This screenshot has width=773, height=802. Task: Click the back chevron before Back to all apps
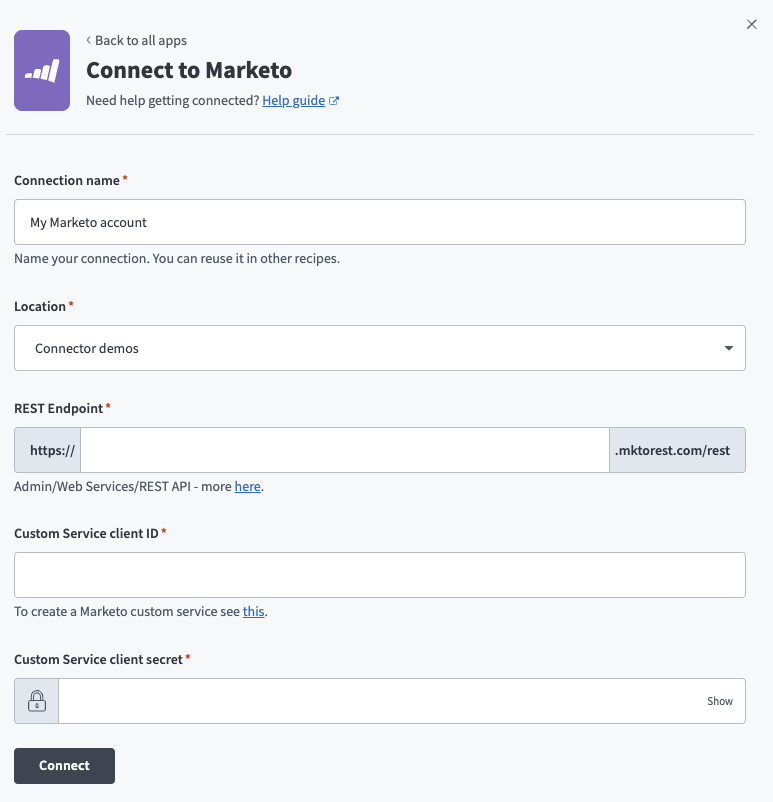(87, 40)
